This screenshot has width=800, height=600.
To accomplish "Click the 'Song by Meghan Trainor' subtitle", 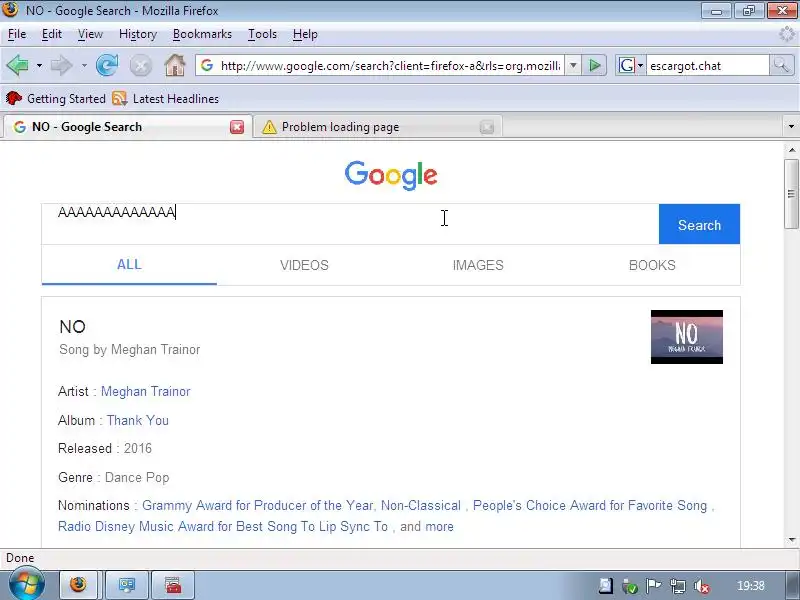I will pos(130,349).
